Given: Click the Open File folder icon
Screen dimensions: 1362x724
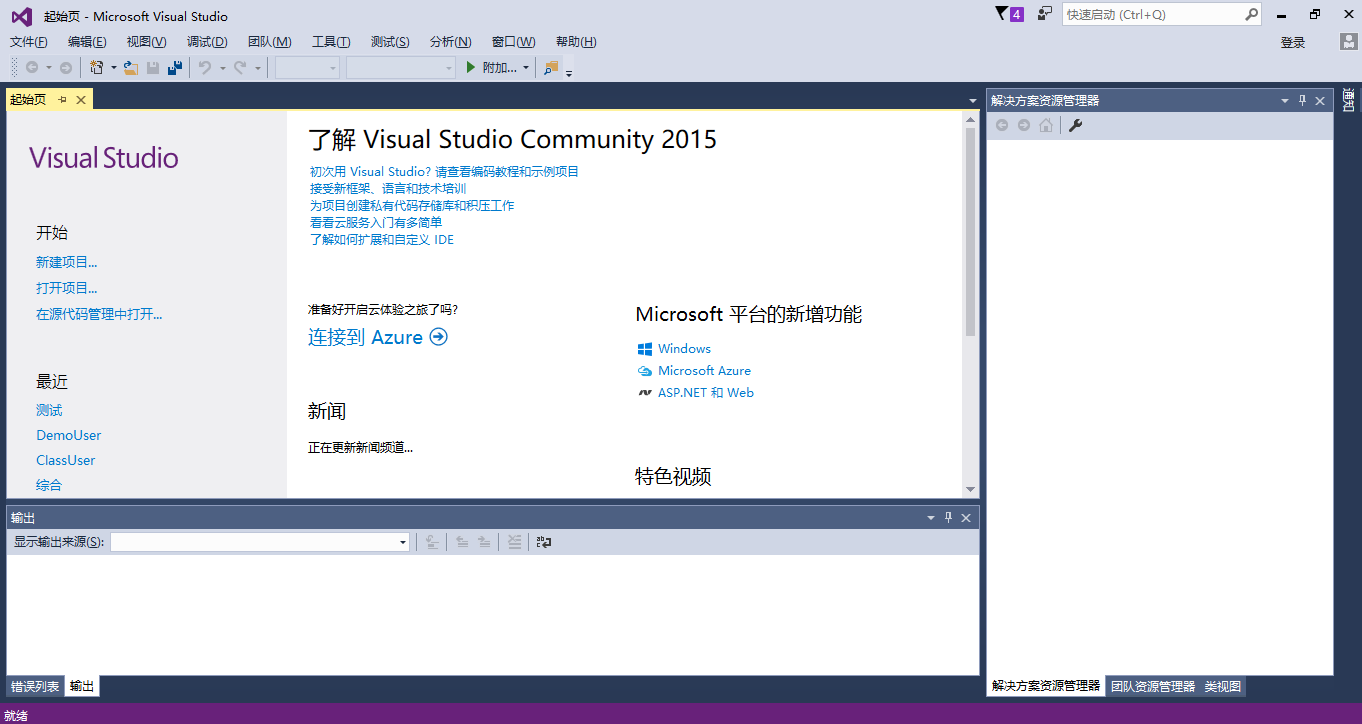Looking at the screenshot, I should [x=131, y=68].
